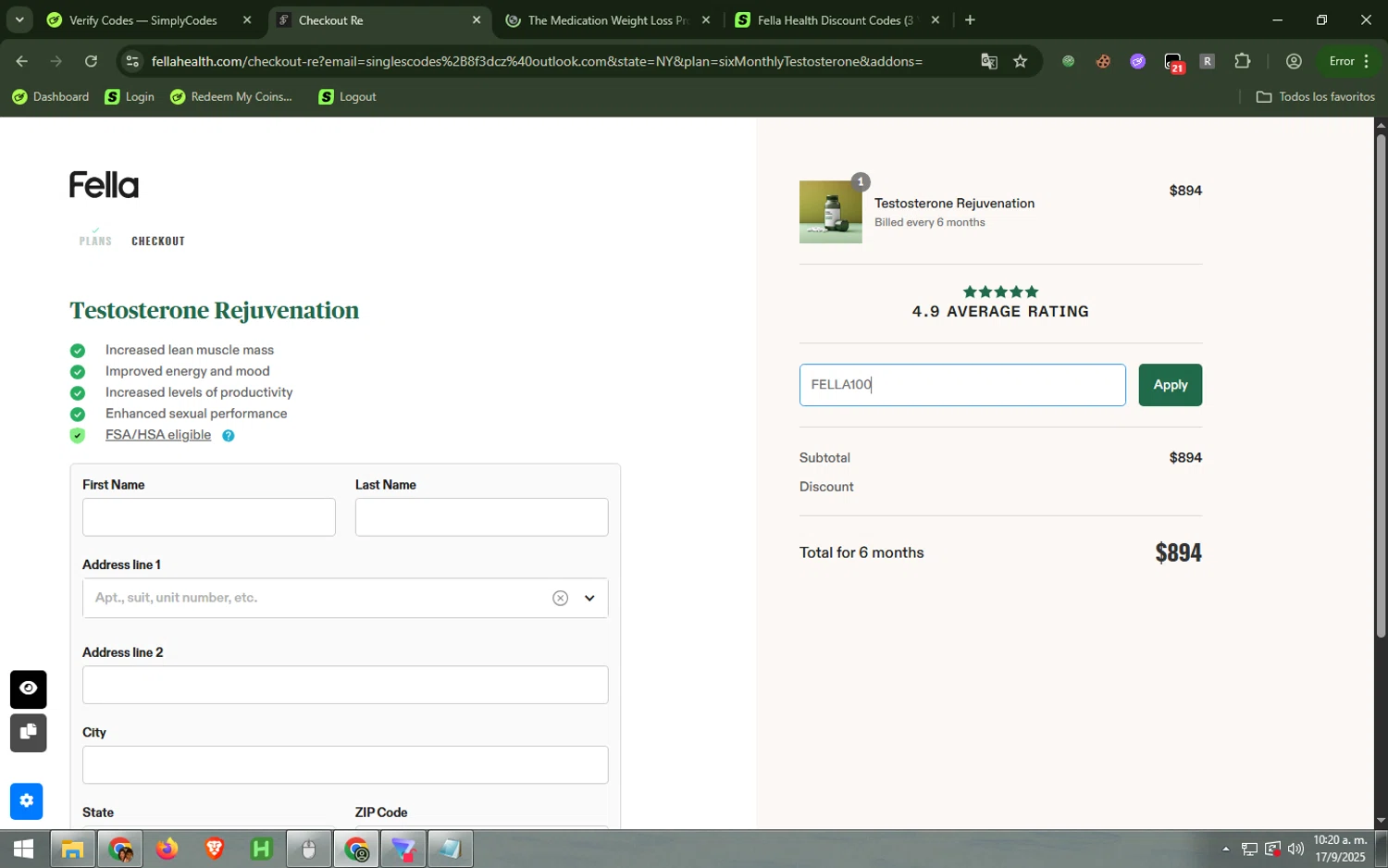Click the purple round extension icon
This screenshot has width=1388, height=868.
tap(1138, 61)
